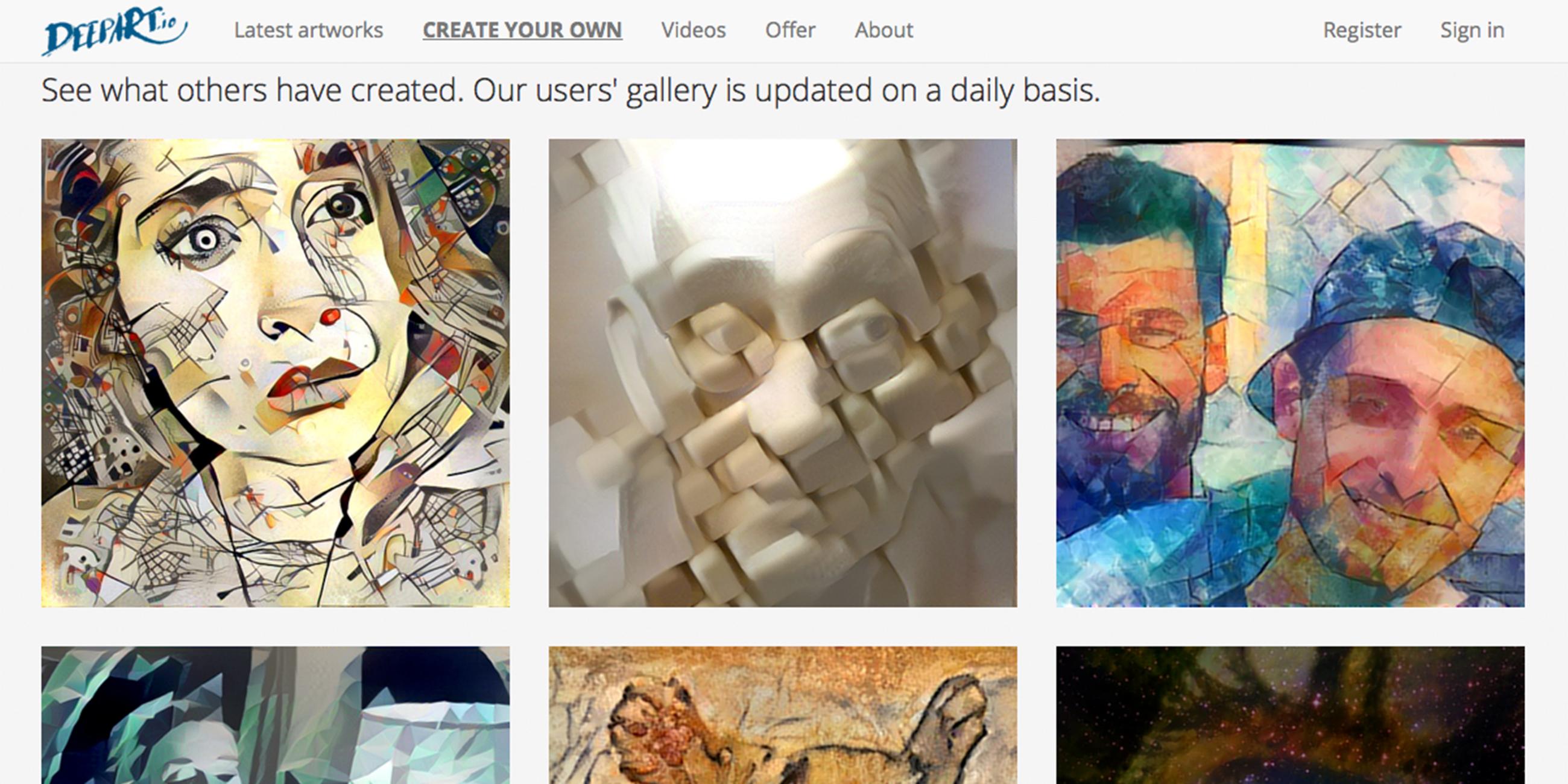
Task: Open the starry galaxy artwork thumbnail
Action: coord(1291,715)
